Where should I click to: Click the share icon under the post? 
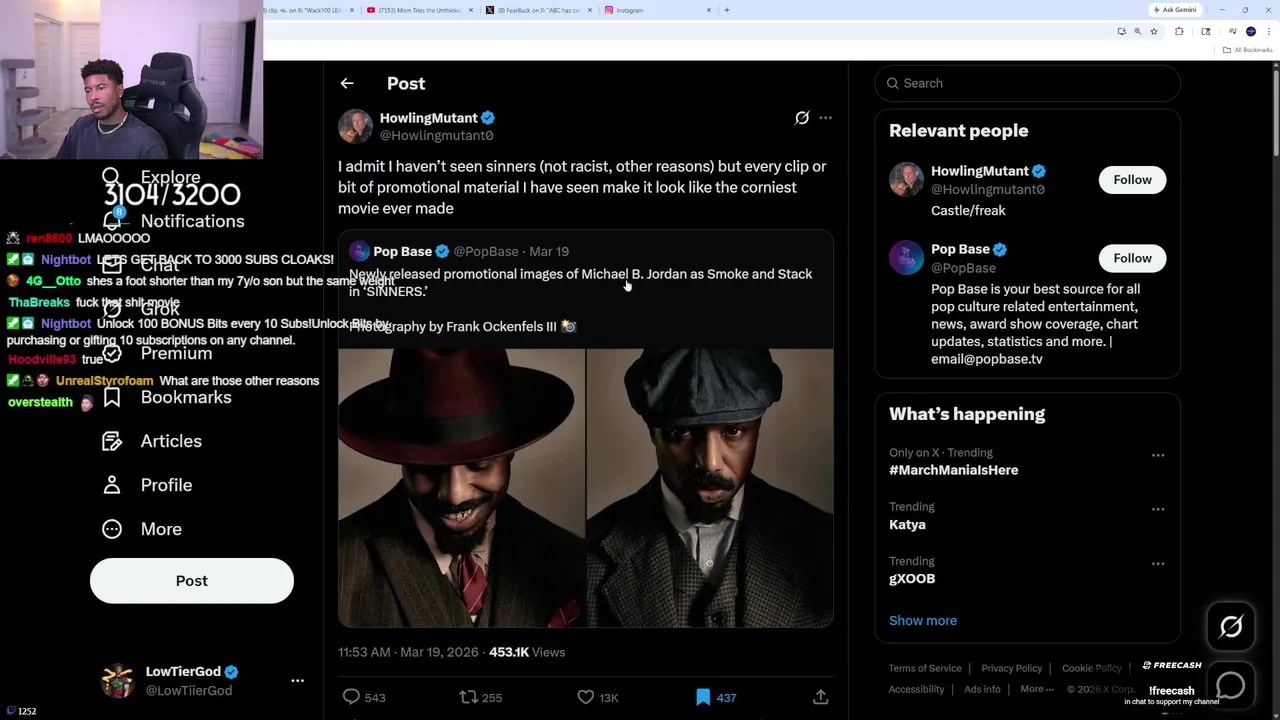820,697
